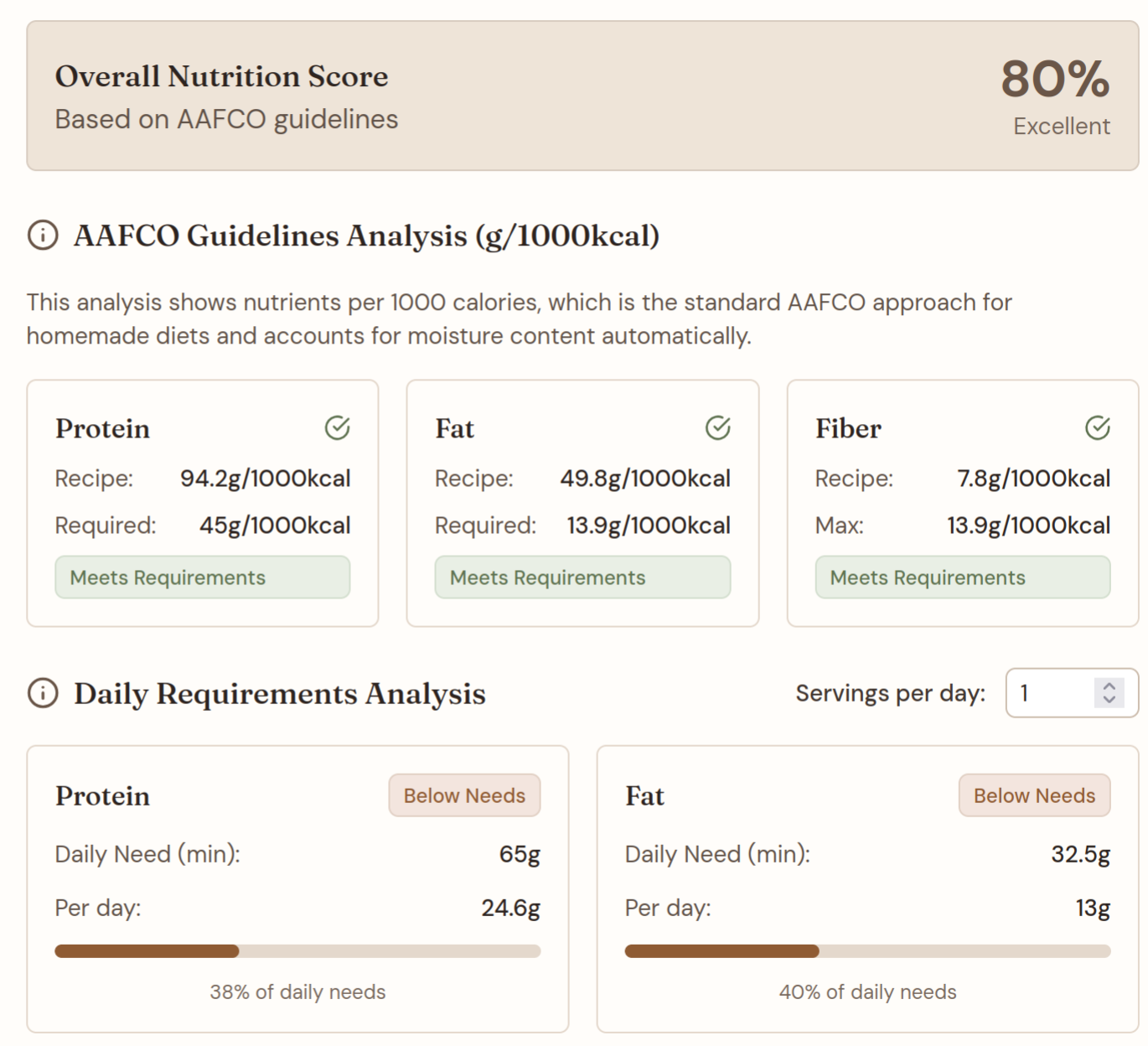Click the Protein Below Needs badge
1148x1046 pixels.
coord(463,795)
